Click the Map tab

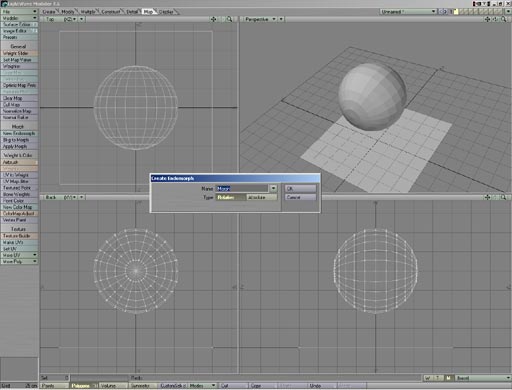click(x=148, y=12)
